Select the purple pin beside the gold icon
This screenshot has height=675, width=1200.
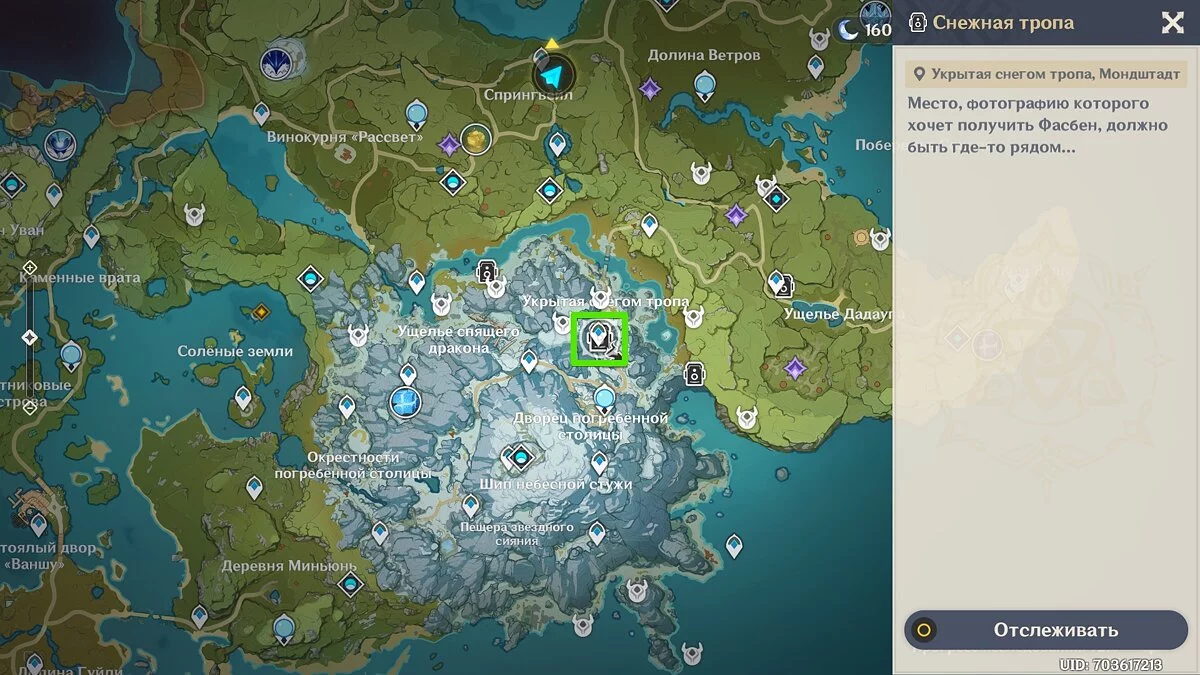[449, 145]
